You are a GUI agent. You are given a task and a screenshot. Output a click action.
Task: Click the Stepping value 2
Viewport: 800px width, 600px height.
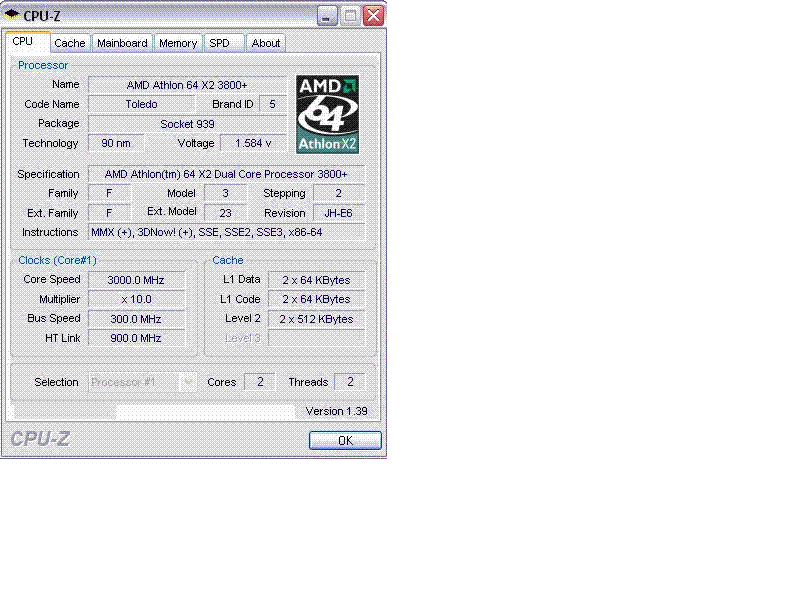pyautogui.click(x=339, y=193)
